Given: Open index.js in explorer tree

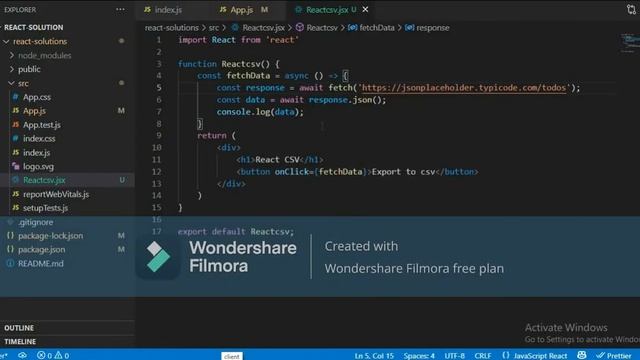Looking at the screenshot, I should point(36,153).
